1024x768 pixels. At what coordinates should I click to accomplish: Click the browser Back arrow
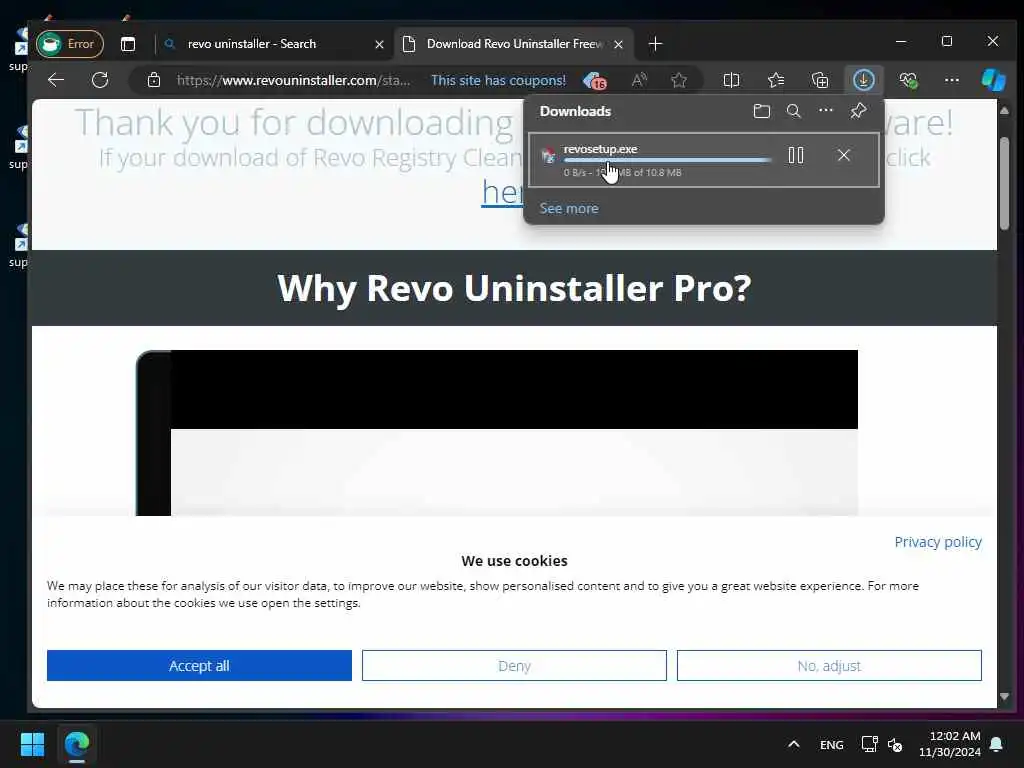coord(56,80)
